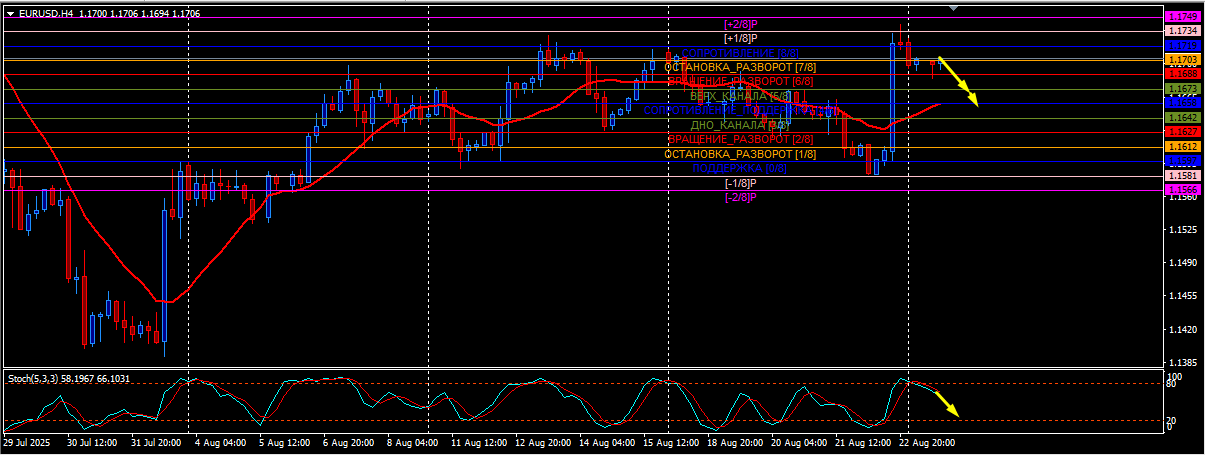Click the 12 Aug 20:00 time label

tap(543, 441)
